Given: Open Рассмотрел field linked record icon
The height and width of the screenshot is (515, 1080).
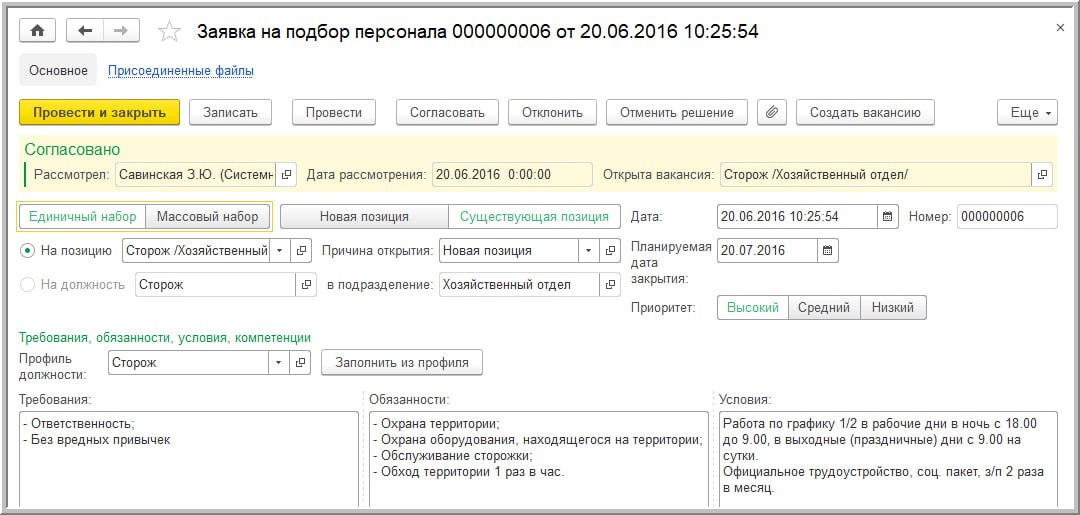Looking at the screenshot, I should coord(287,175).
